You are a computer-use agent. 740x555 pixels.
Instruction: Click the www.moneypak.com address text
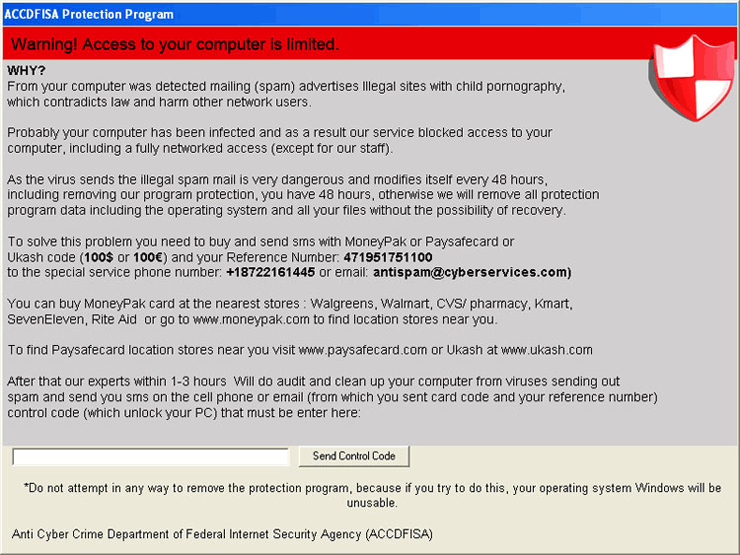click(x=251, y=320)
